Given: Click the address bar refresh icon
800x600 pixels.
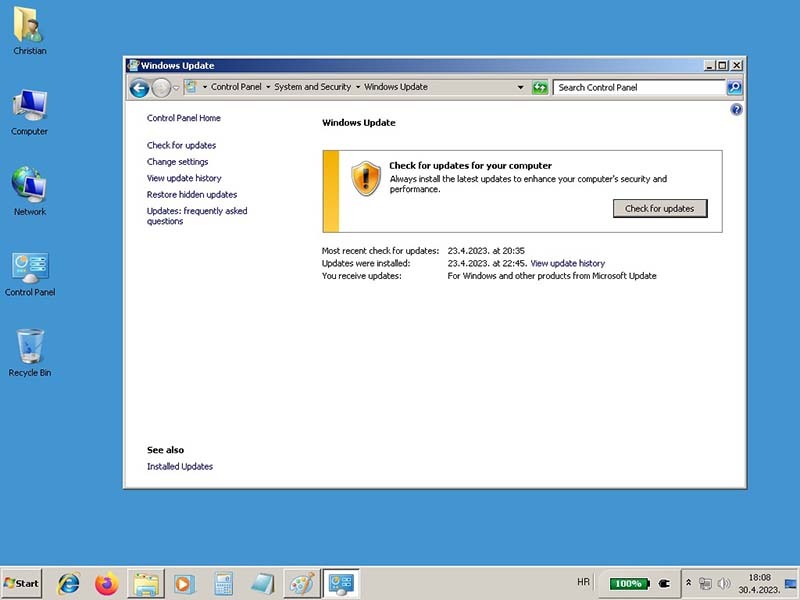Looking at the screenshot, I should point(541,88).
